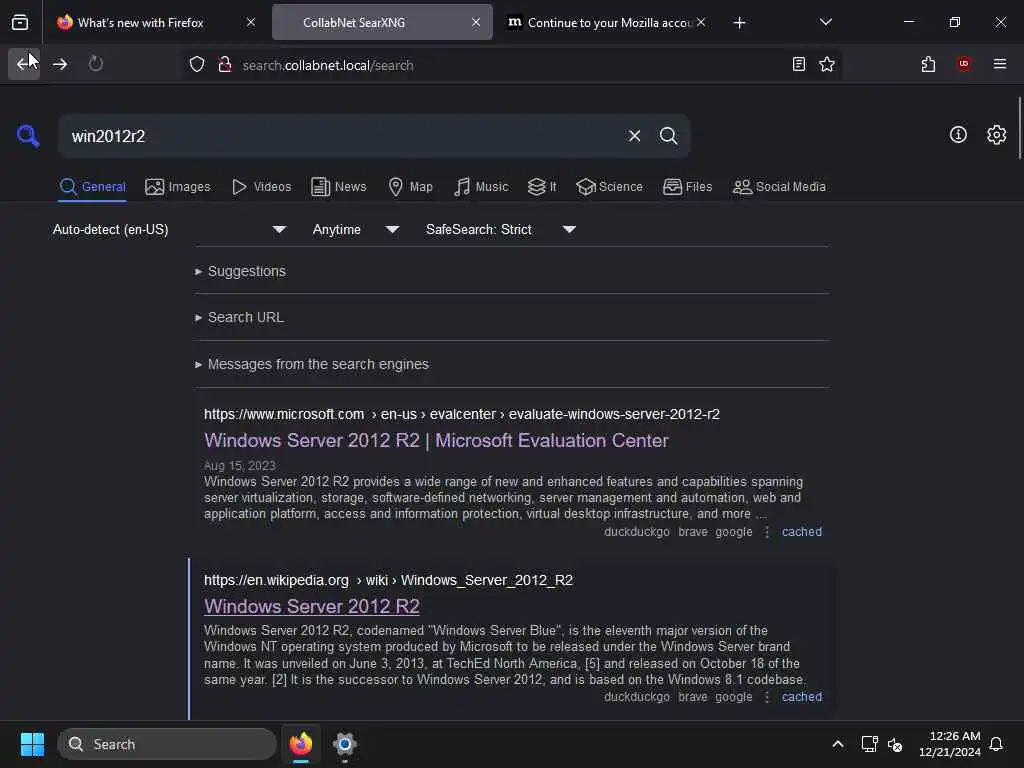Open the About info icon

[x=957, y=135]
